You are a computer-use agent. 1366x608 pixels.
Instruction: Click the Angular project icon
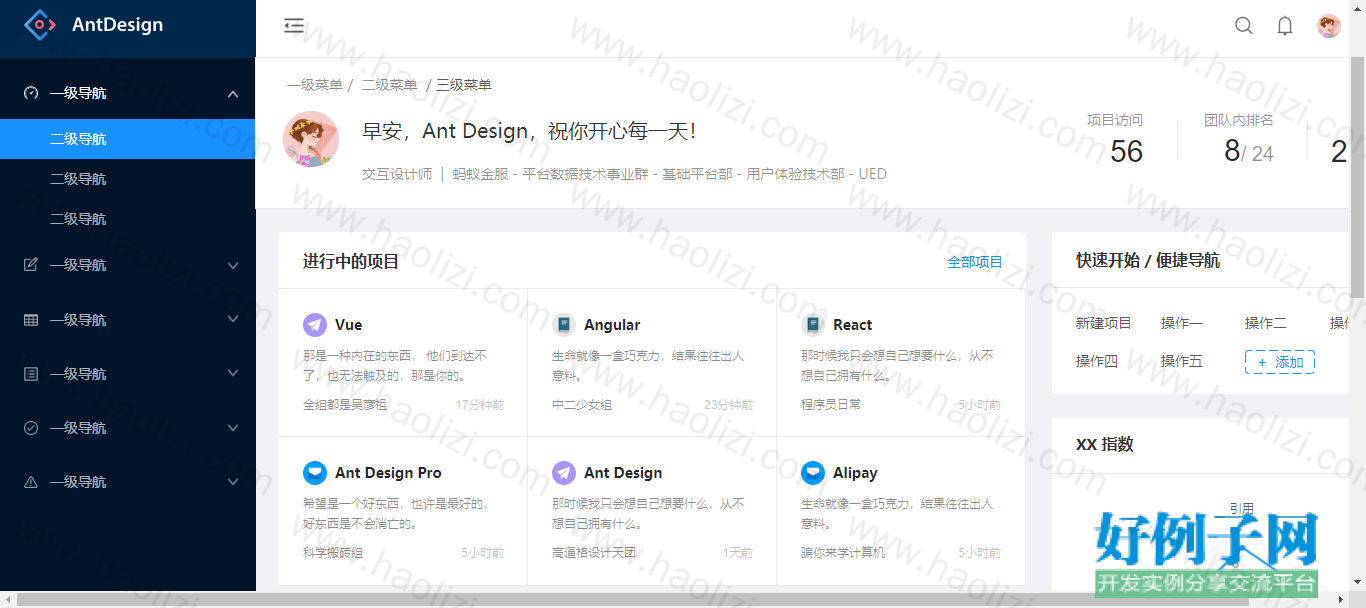564,325
